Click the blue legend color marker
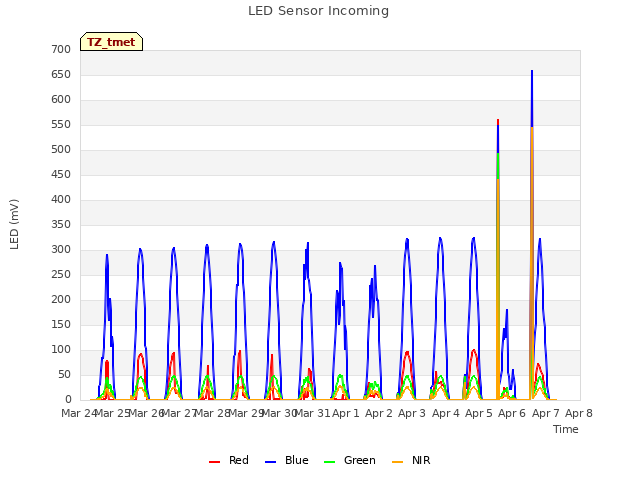Screen dimensions: 640x480 tap(271, 462)
